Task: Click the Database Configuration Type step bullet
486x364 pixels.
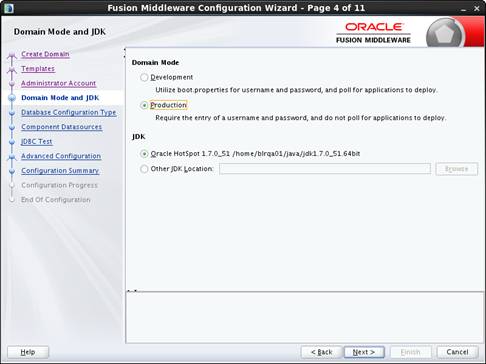Action: tap(12, 113)
